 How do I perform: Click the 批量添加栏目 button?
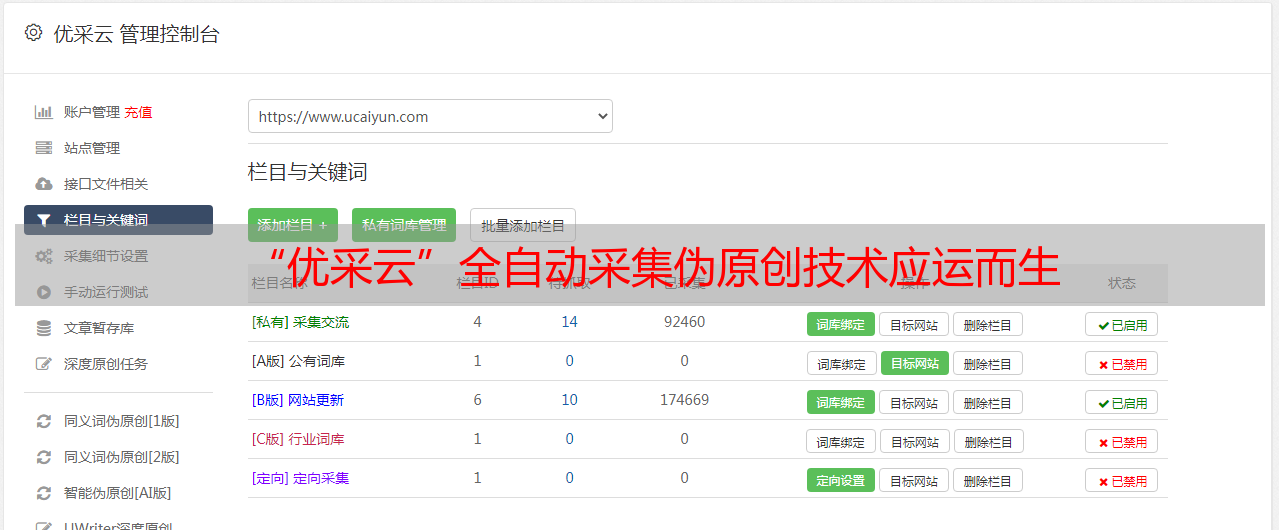(523, 225)
